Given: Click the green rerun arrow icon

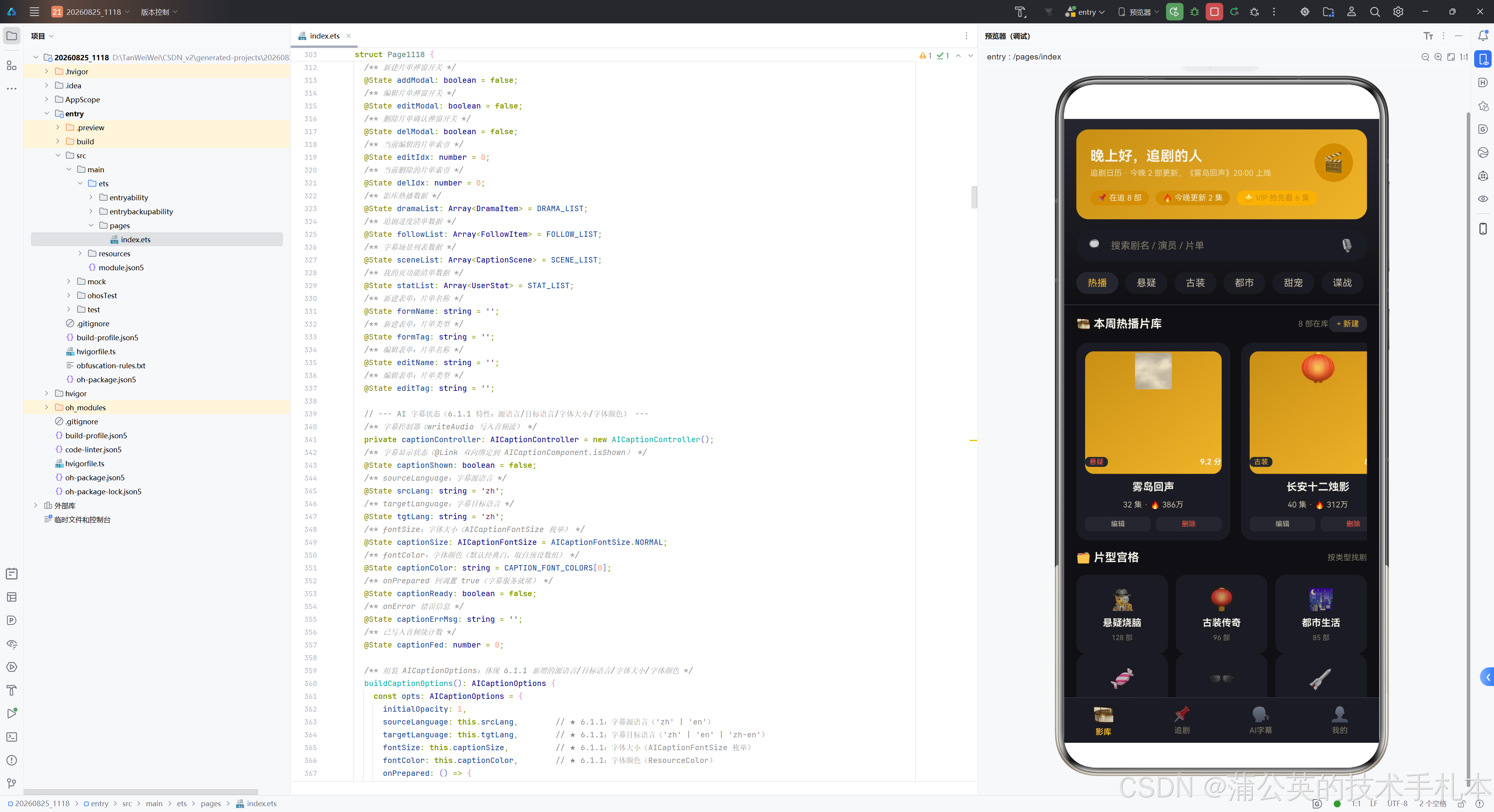Looking at the screenshot, I should click(x=1234, y=12).
